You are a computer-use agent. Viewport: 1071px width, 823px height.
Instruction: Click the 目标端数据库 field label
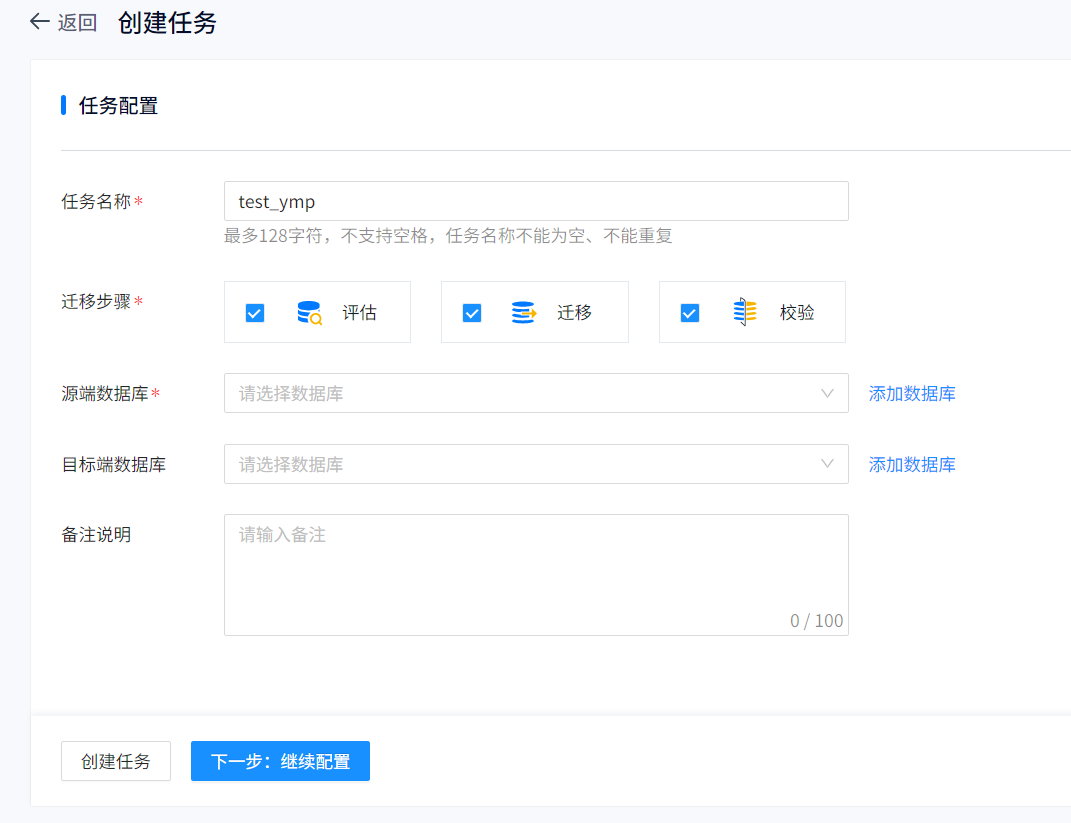pyautogui.click(x=114, y=464)
